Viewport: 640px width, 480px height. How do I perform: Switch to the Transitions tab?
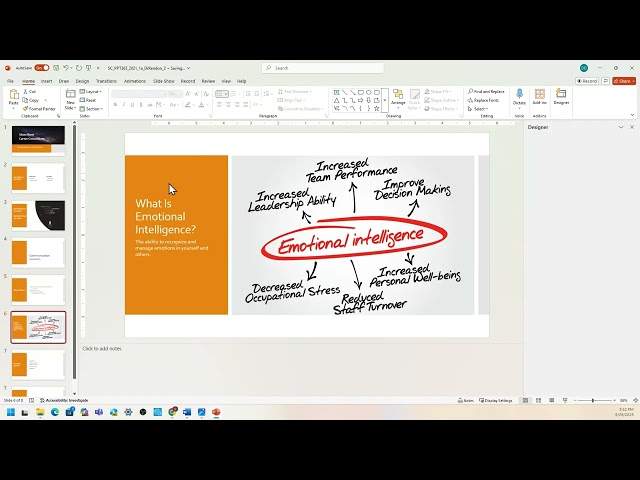(x=106, y=81)
